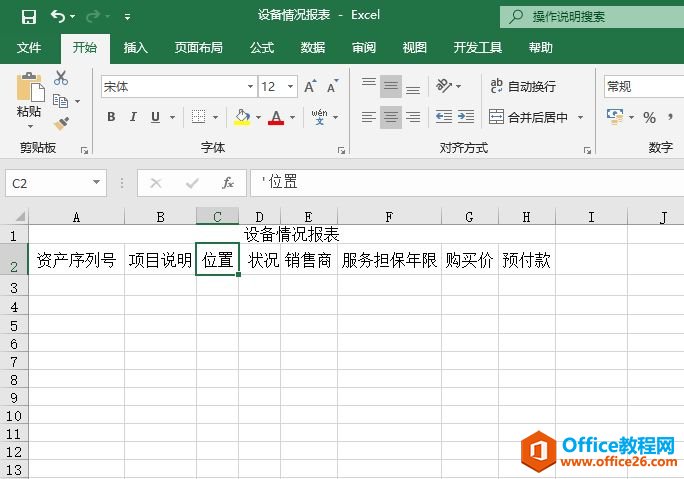Switch to the 数据 ribbon tab
The image size is (684, 479).
[x=313, y=48]
